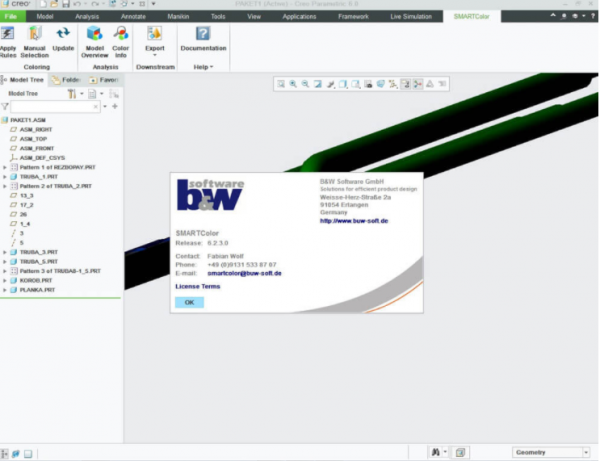Open the display style dropdown icon
This screenshot has width=600, height=461.
343,84
